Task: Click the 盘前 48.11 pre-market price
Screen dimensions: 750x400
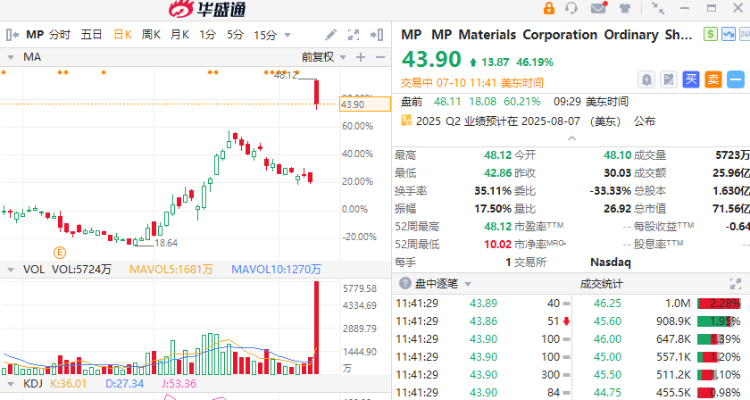Action: coord(447,101)
